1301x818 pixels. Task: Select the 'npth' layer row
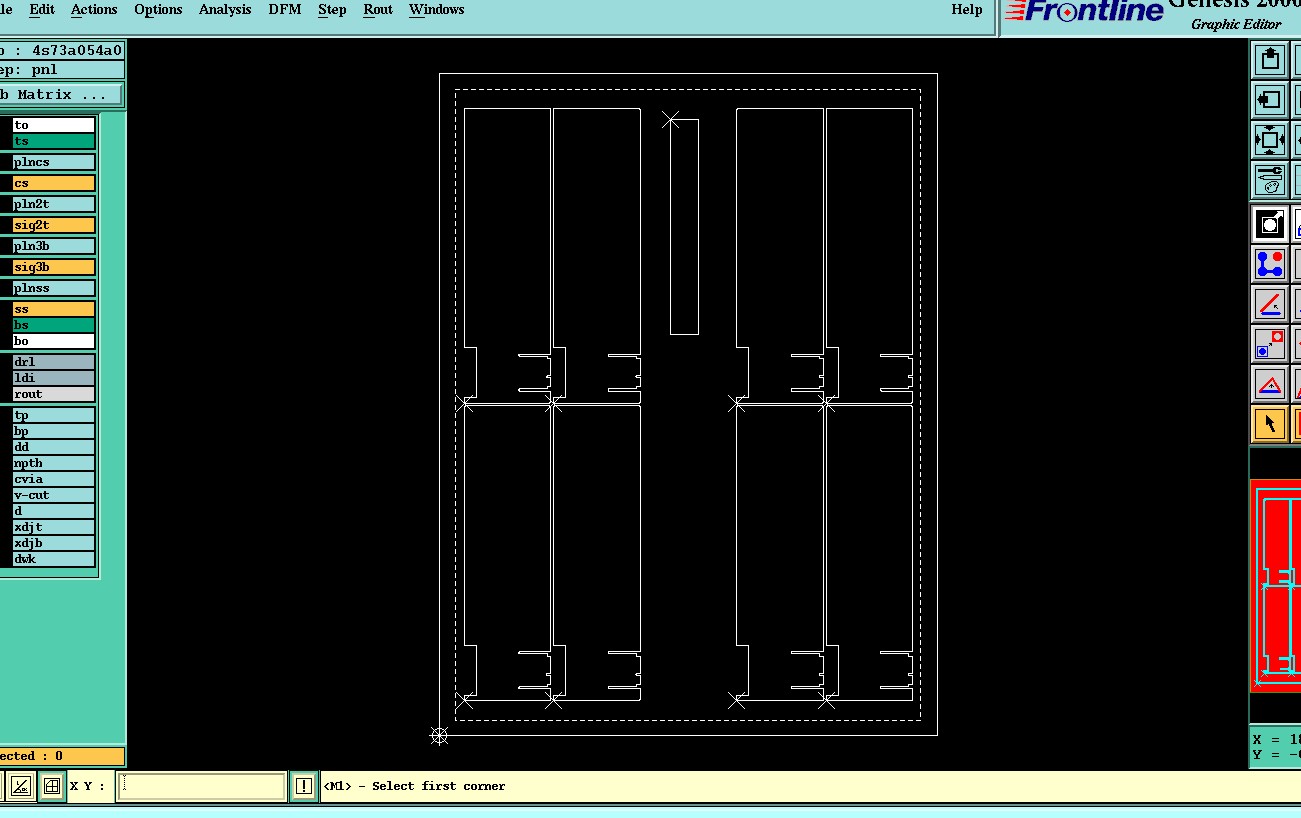point(54,463)
